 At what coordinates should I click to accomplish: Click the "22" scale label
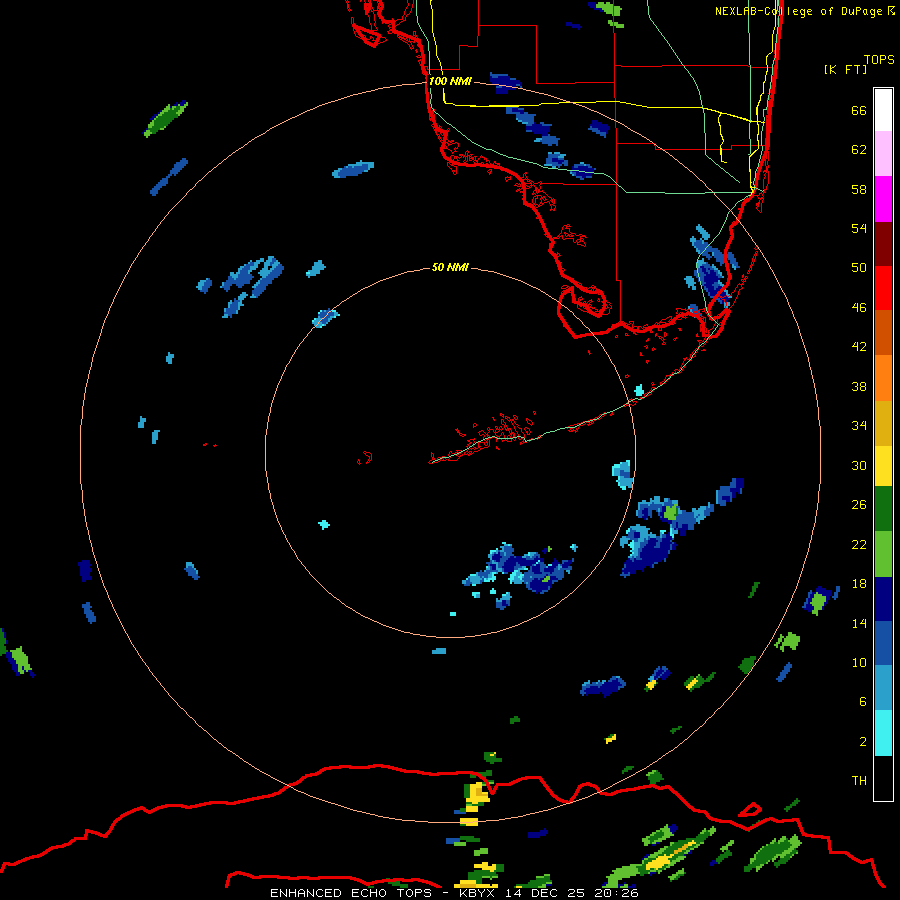point(859,544)
